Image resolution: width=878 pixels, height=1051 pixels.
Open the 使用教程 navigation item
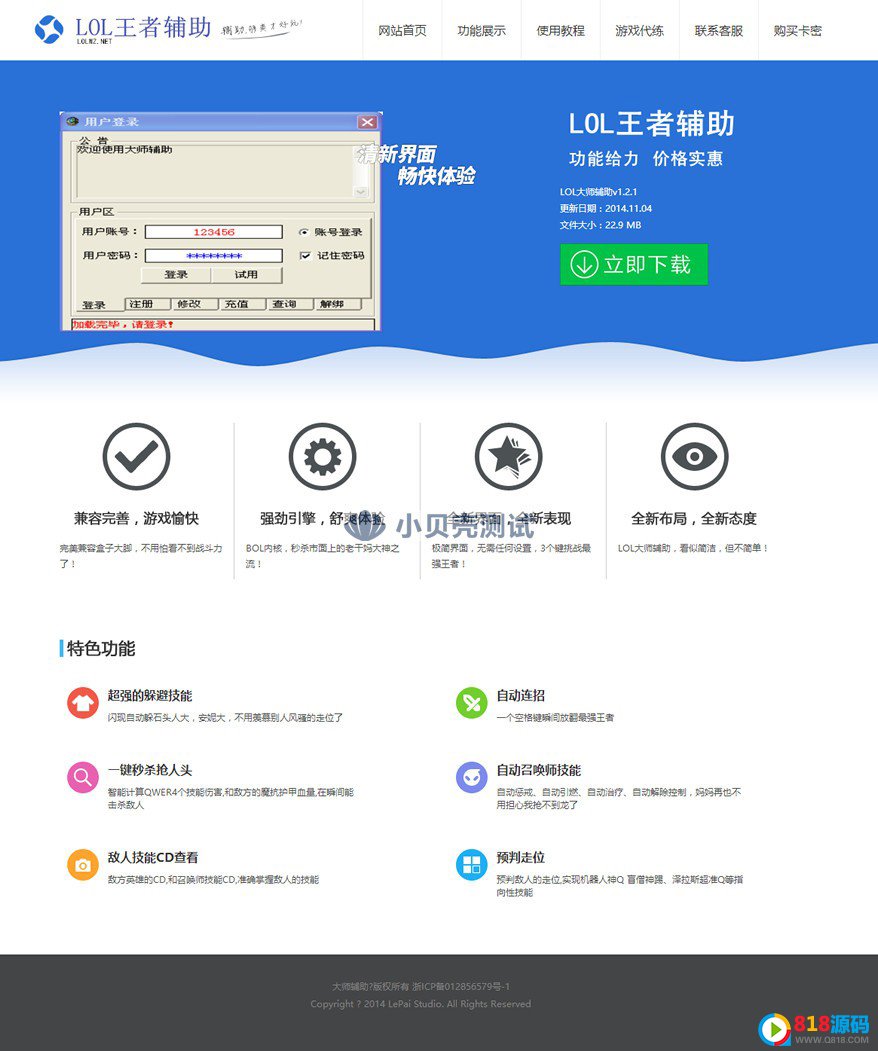point(560,31)
